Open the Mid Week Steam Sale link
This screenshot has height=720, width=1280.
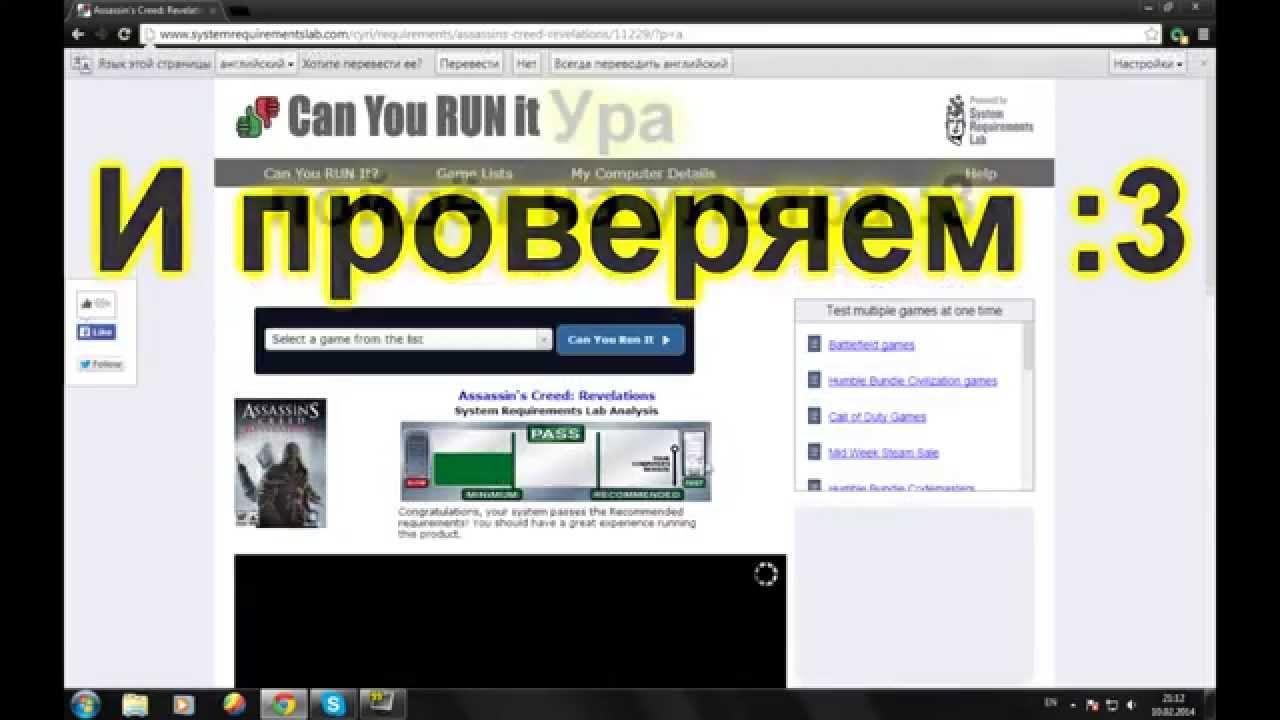(883, 453)
